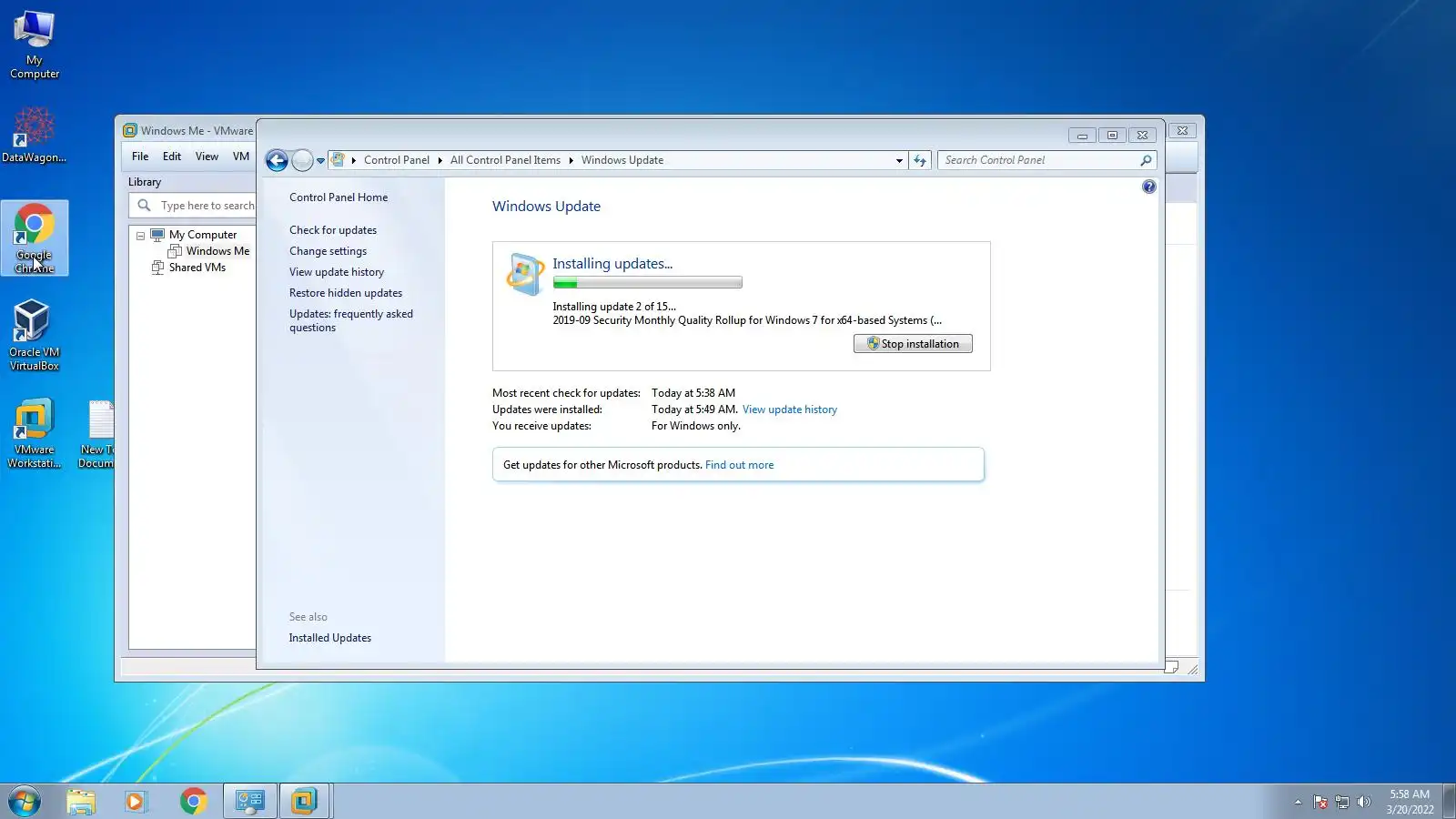Image resolution: width=1456 pixels, height=819 pixels.
Task: Stop the update installation
Action: pyautogui.click(x=913, y=344)
